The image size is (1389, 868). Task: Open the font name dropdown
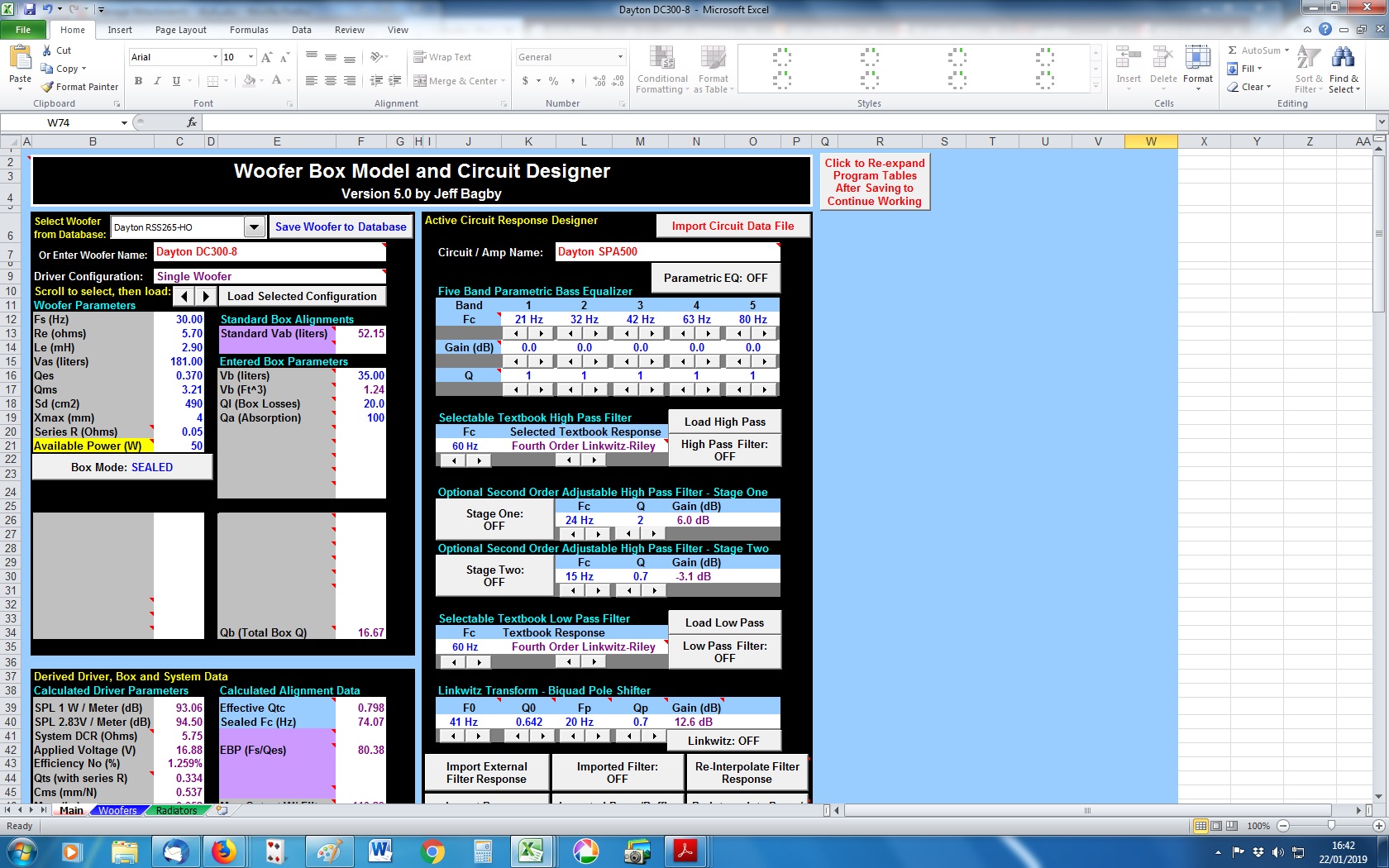click(215, 57)
